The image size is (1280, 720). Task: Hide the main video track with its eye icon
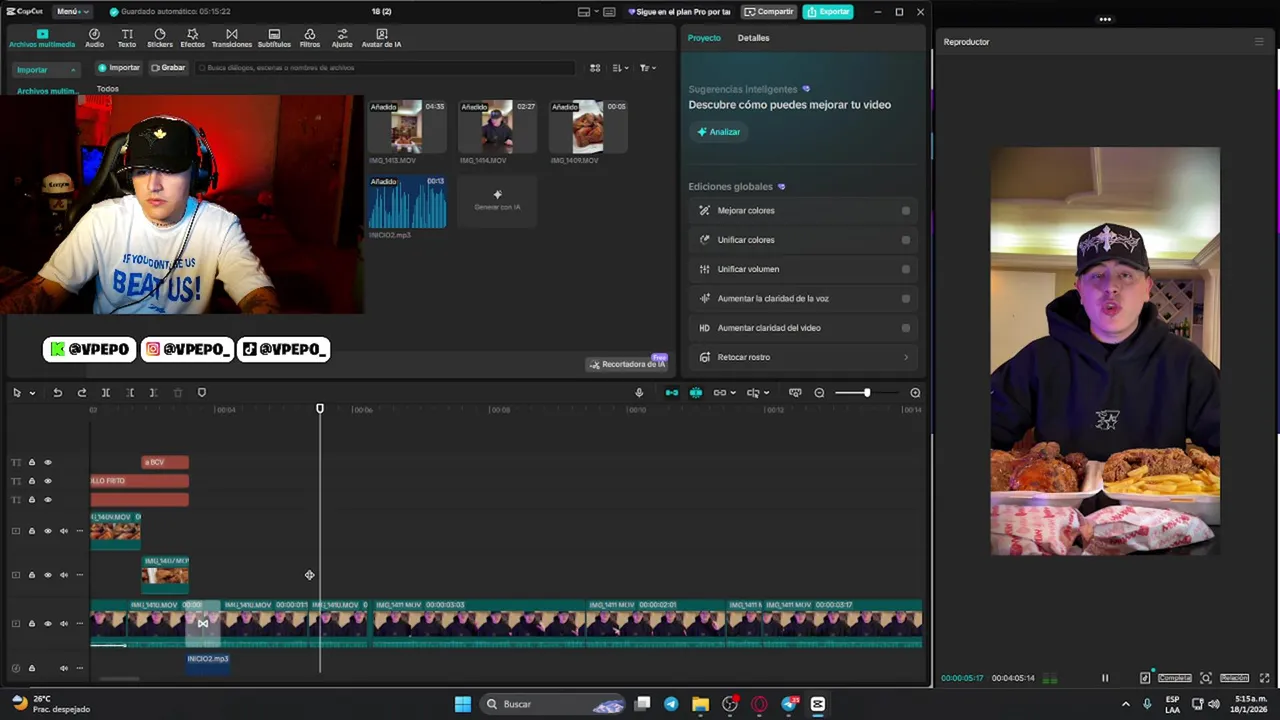47,623
